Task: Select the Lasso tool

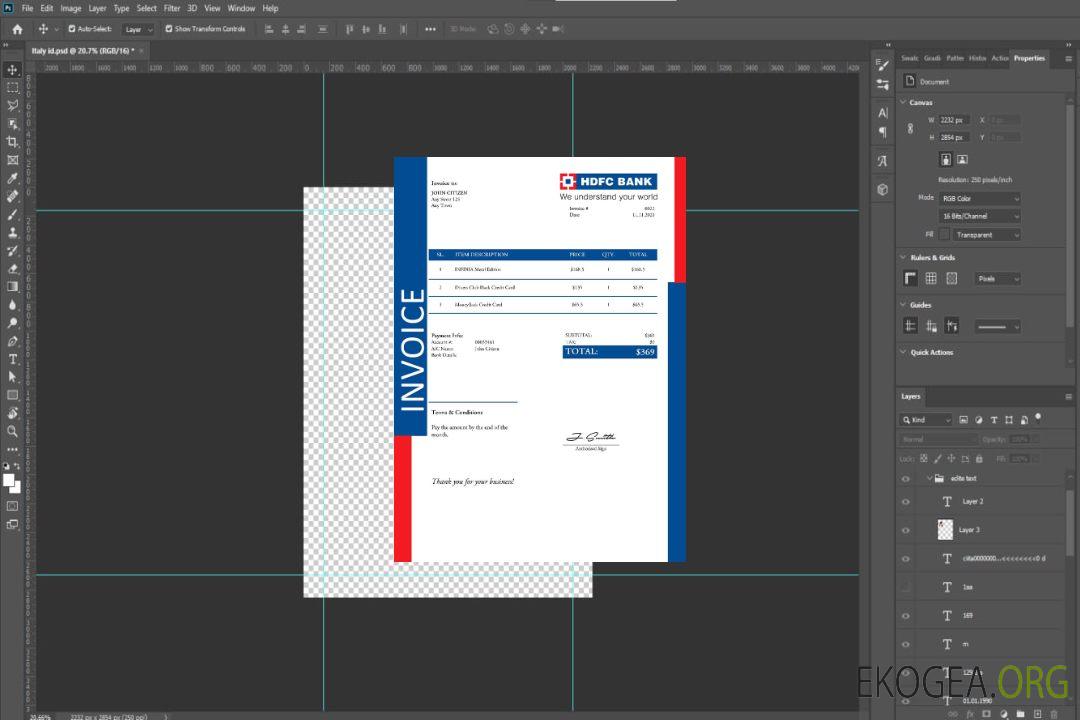Action: pyautogui.click(x=12, y=105)
